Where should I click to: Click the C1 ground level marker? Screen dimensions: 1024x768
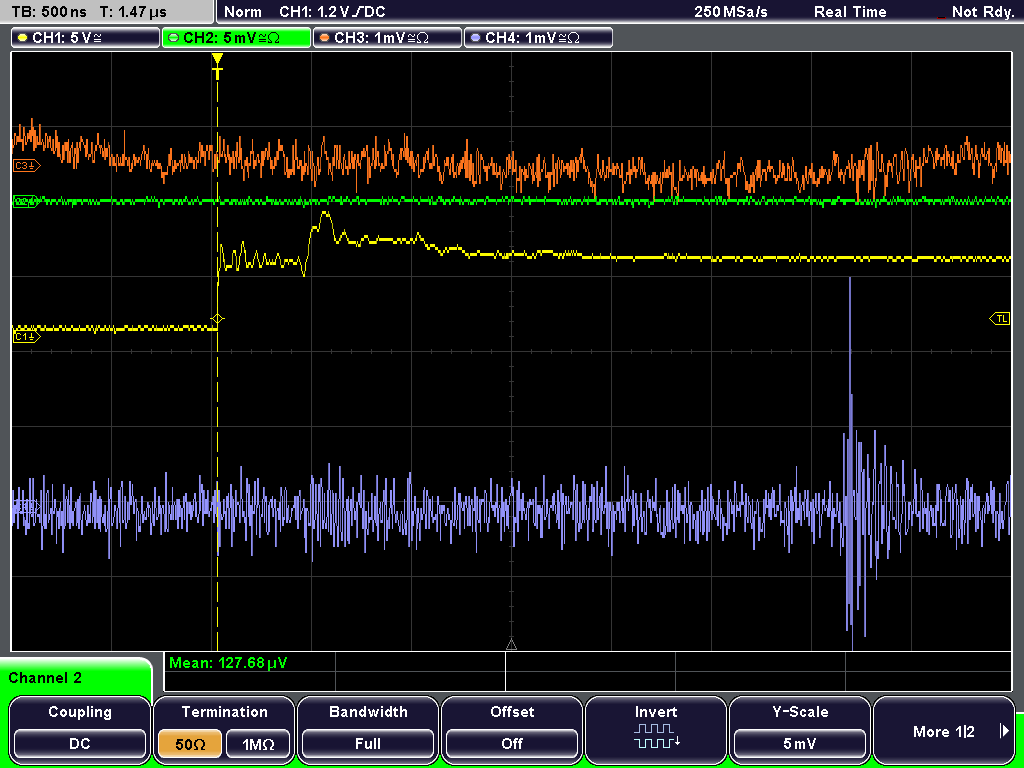tap(26, 337)
